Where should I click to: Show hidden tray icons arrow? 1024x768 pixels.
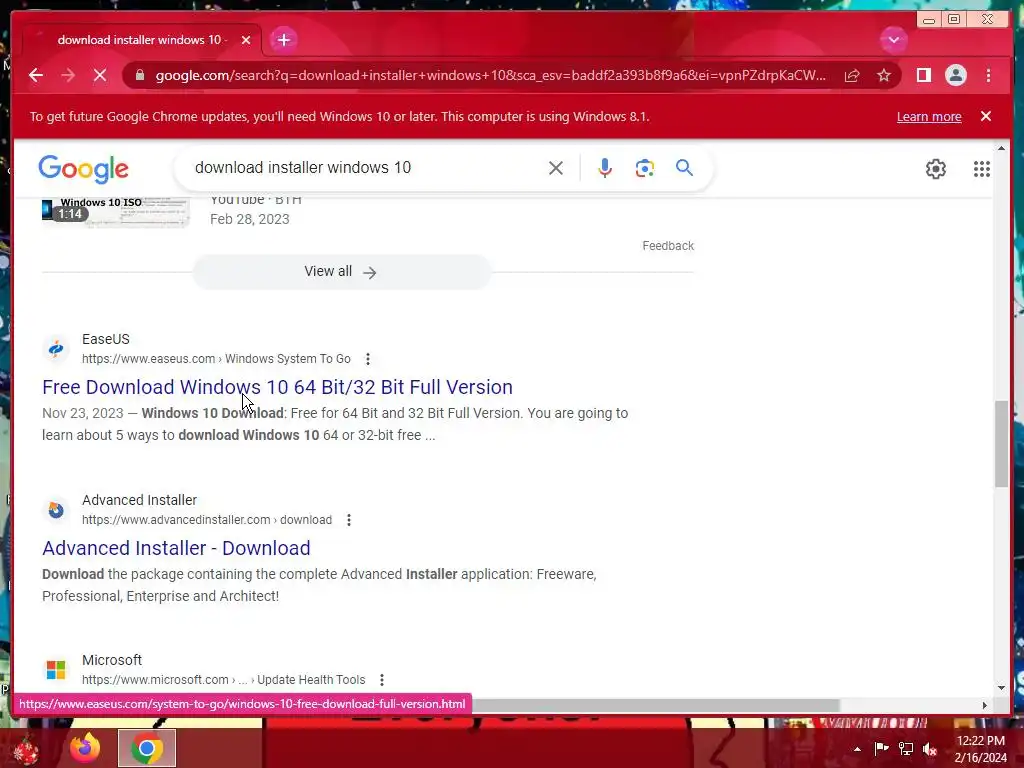pos(857,749)
